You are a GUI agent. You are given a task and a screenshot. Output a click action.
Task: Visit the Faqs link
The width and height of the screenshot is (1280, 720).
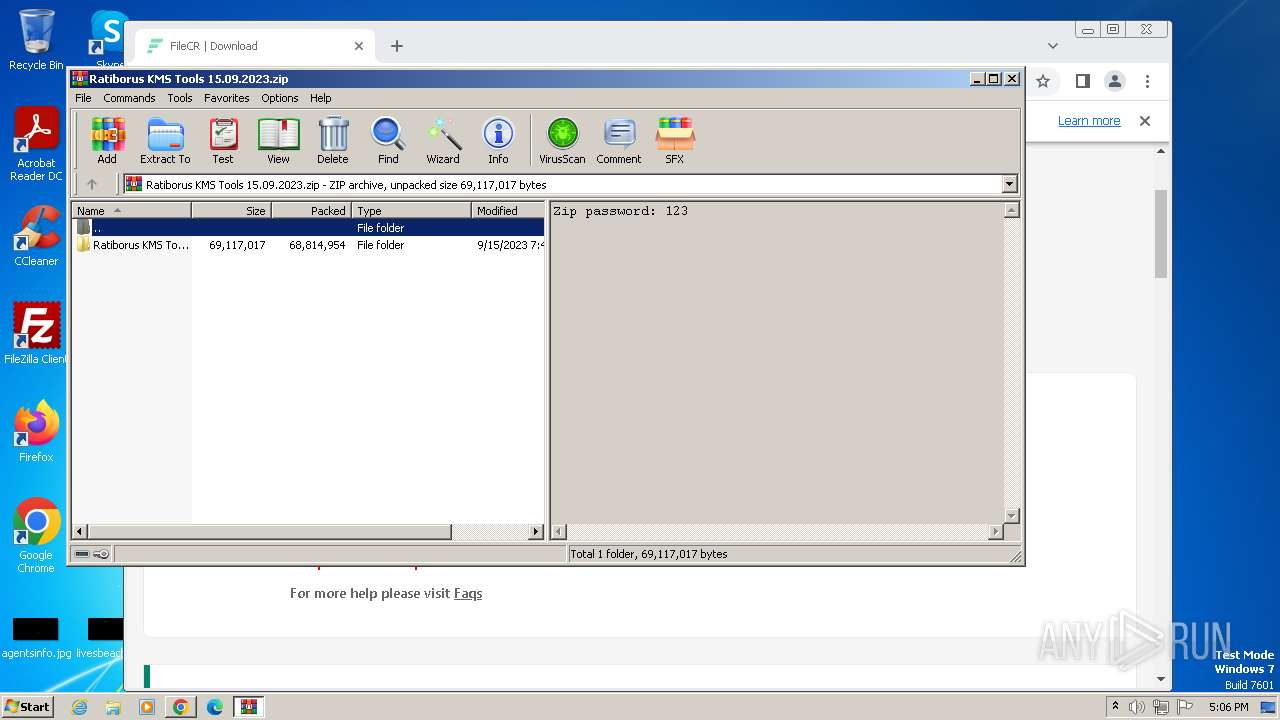[468, 593]
